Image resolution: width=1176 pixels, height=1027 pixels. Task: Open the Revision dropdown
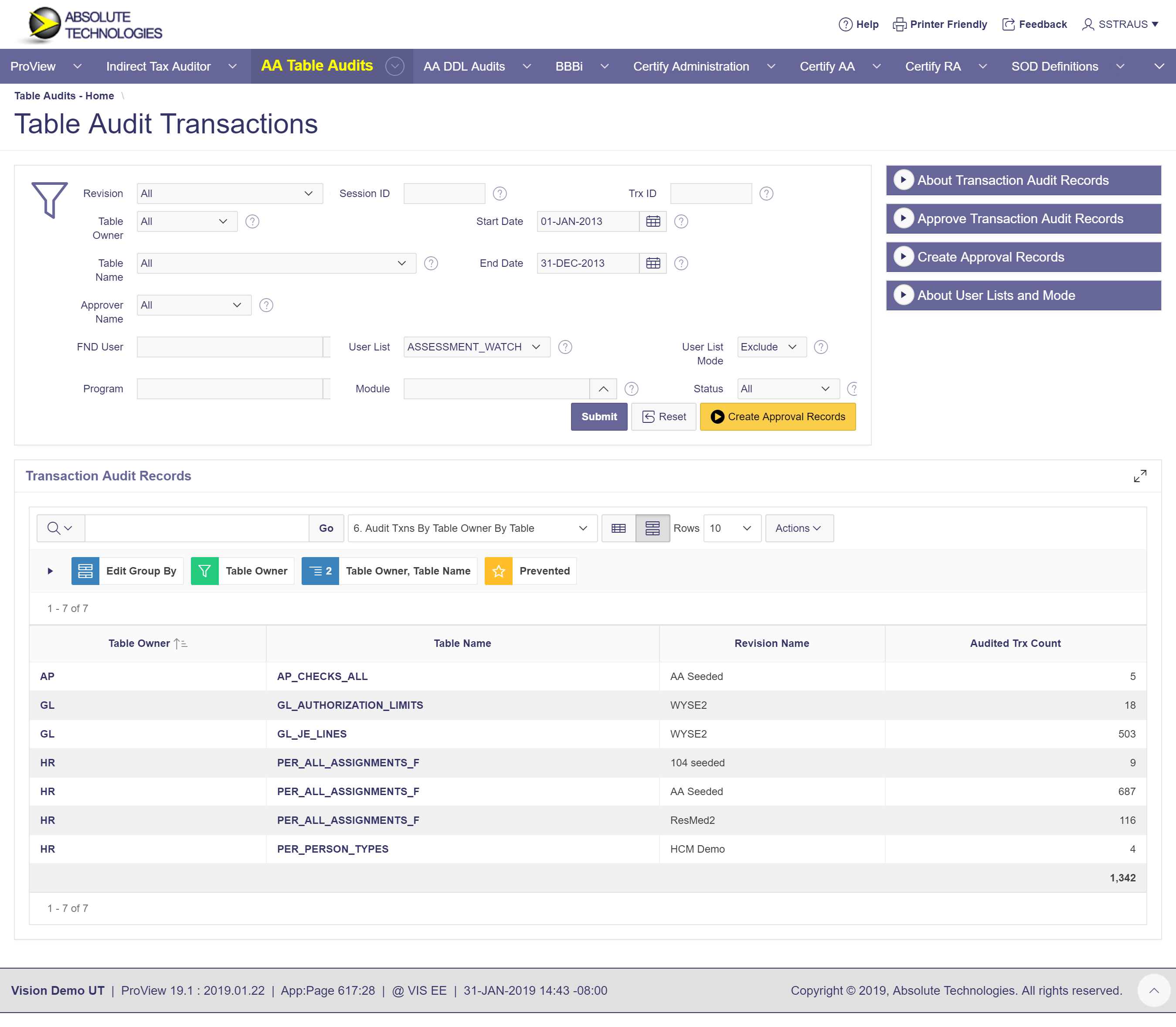pos(229,194)
